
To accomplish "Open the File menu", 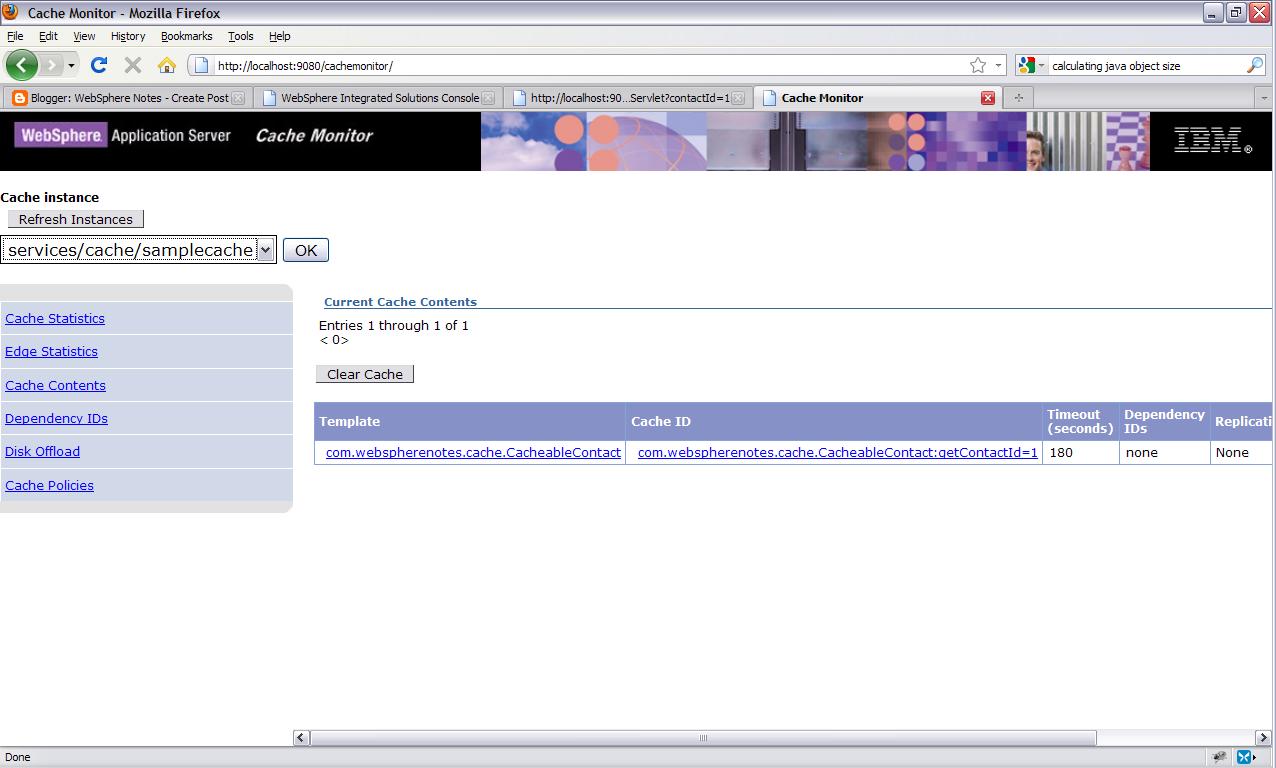I will pyautogui.click(x=15, y=36).
